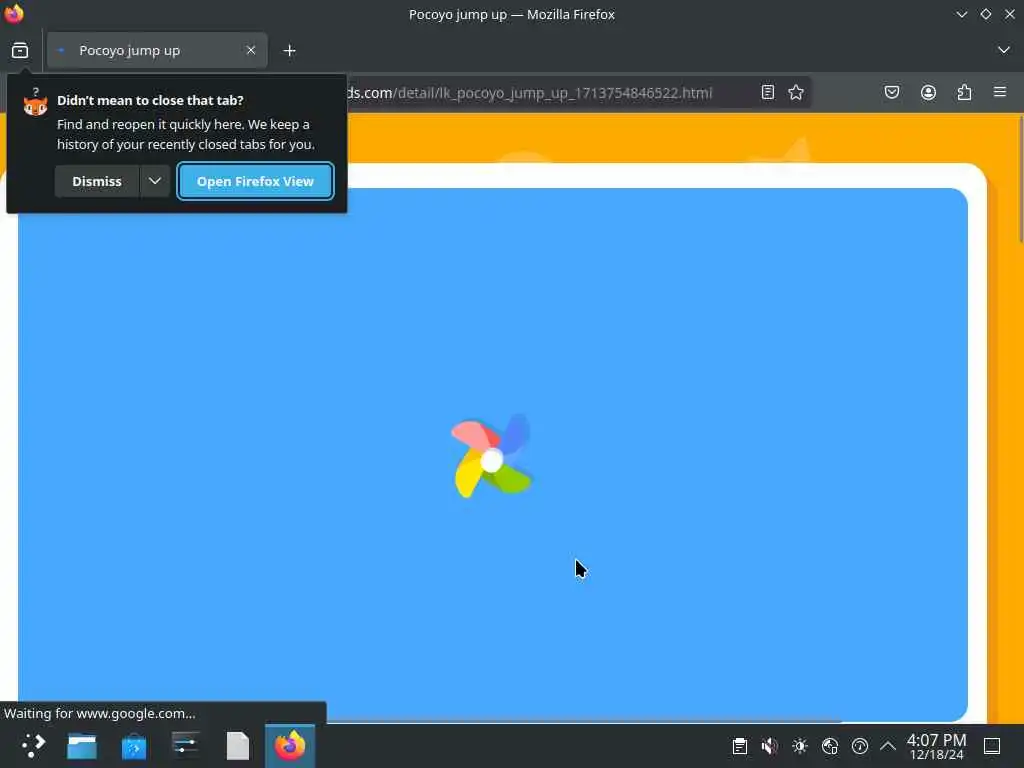The width and height of the screenshot is (1024, 768).
Task: Open the blank document taskbar icon
Action: point(238,746)
